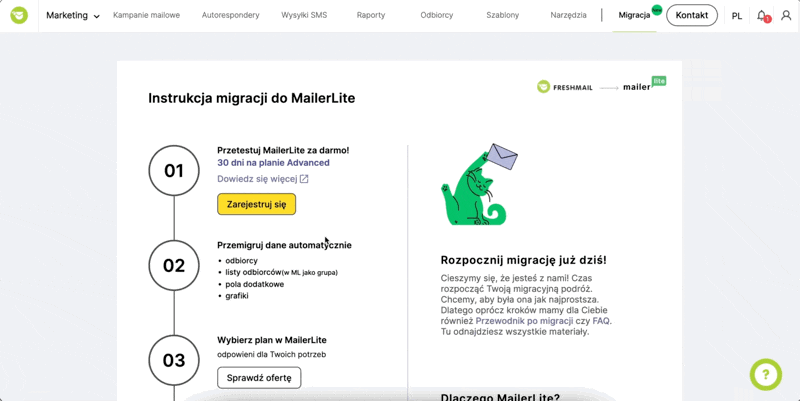Click the green cat with envelope illustration
Screen dimensions: 800x401
coord(479,185)
